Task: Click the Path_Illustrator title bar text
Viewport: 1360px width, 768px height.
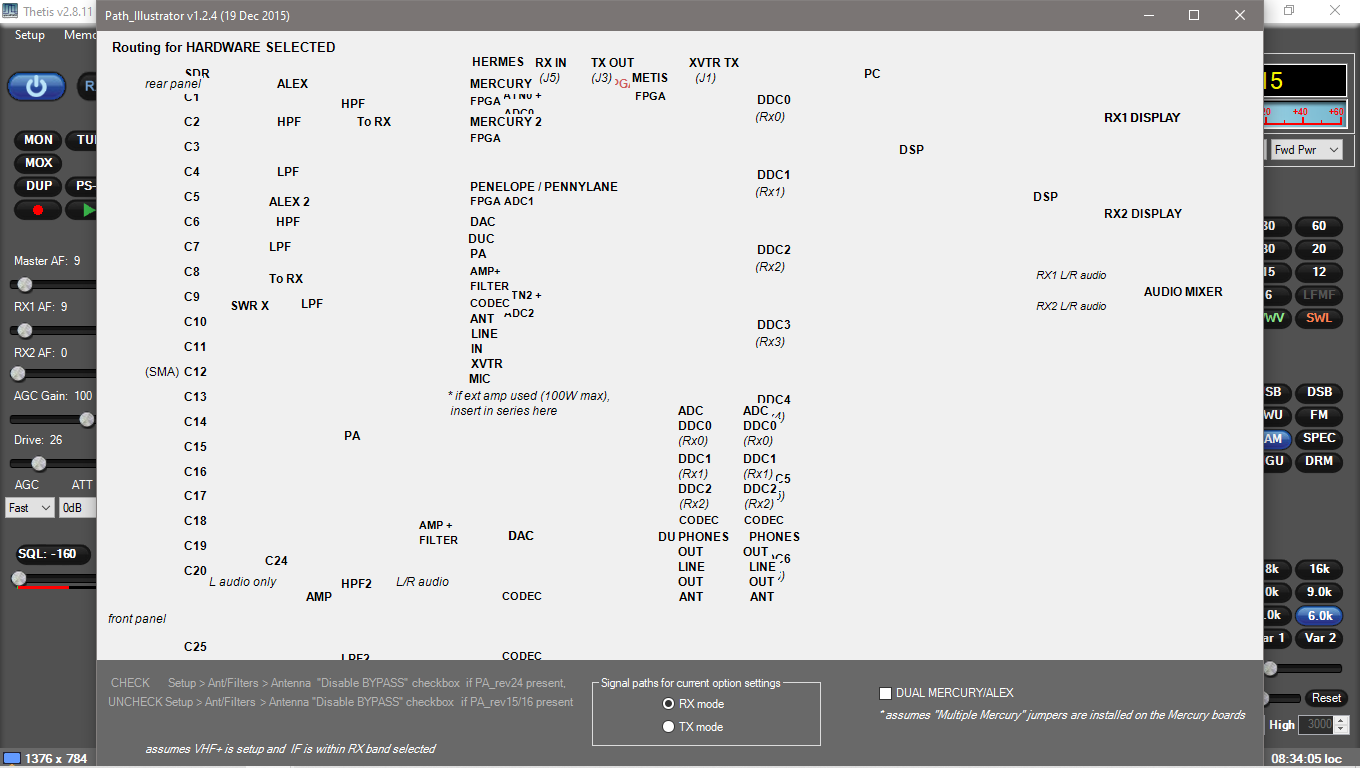Action: 198,16
